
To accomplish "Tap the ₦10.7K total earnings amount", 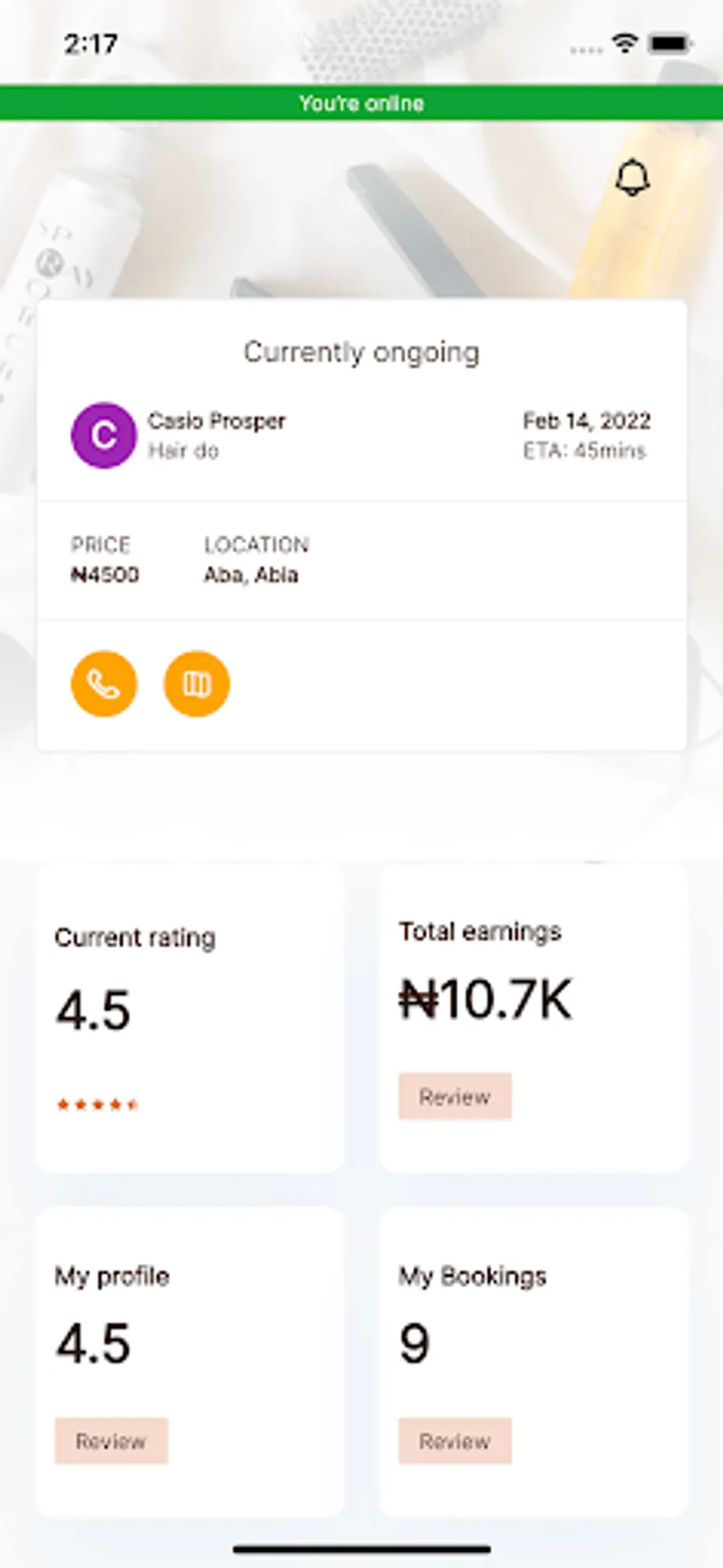I will 485,1000.
